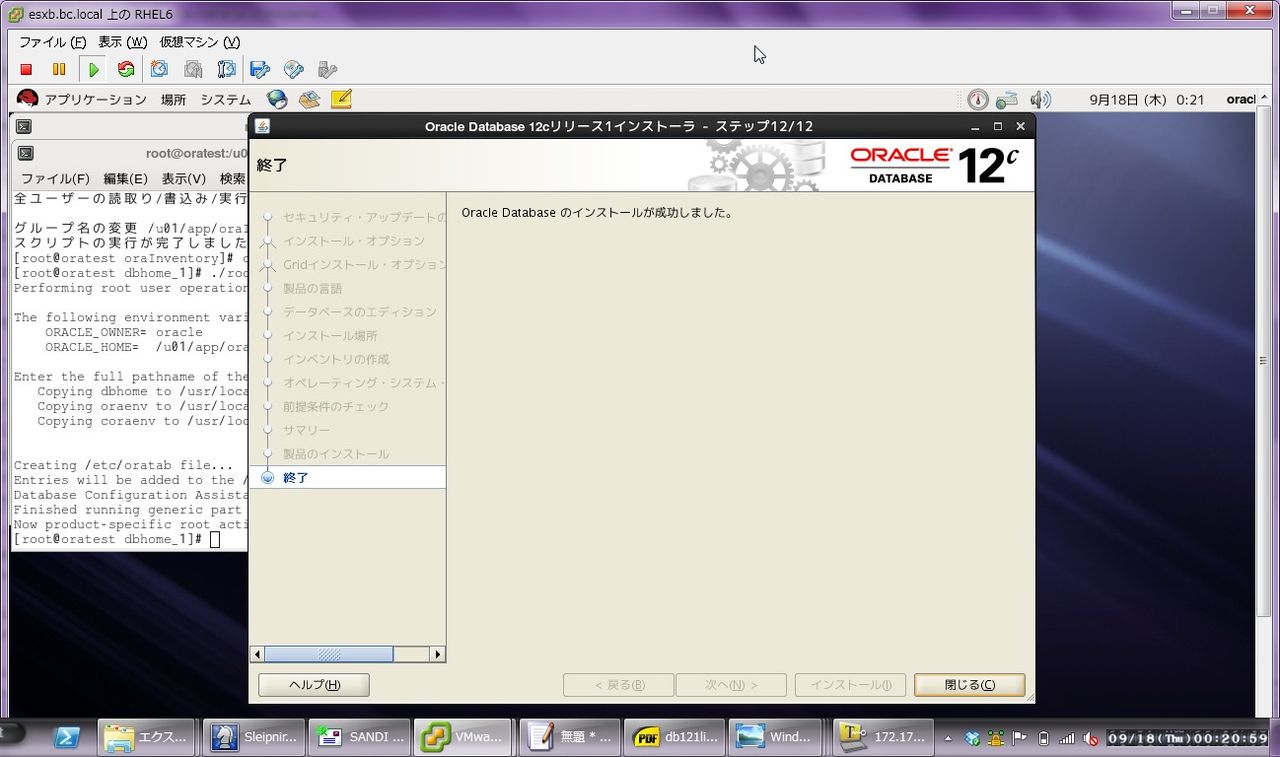1280x757 pixels.
Task: Switch to the Sleipnir taskbar button
Action: click(x=254, y=738)
